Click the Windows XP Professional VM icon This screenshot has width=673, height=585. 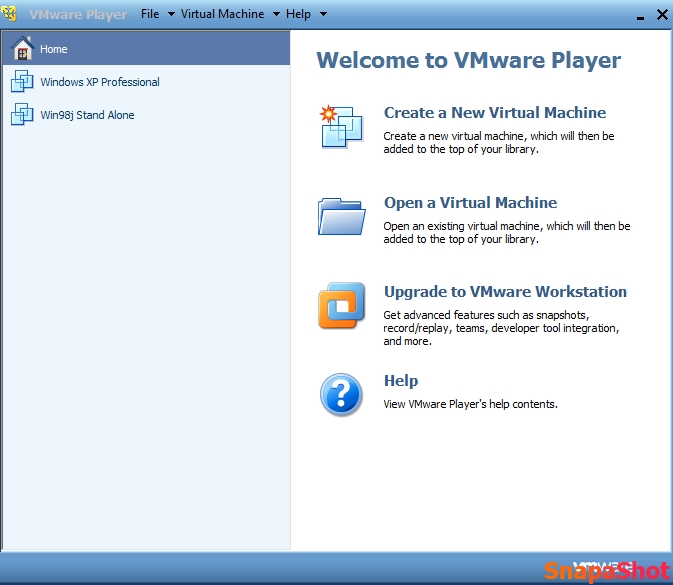[22, 82]
